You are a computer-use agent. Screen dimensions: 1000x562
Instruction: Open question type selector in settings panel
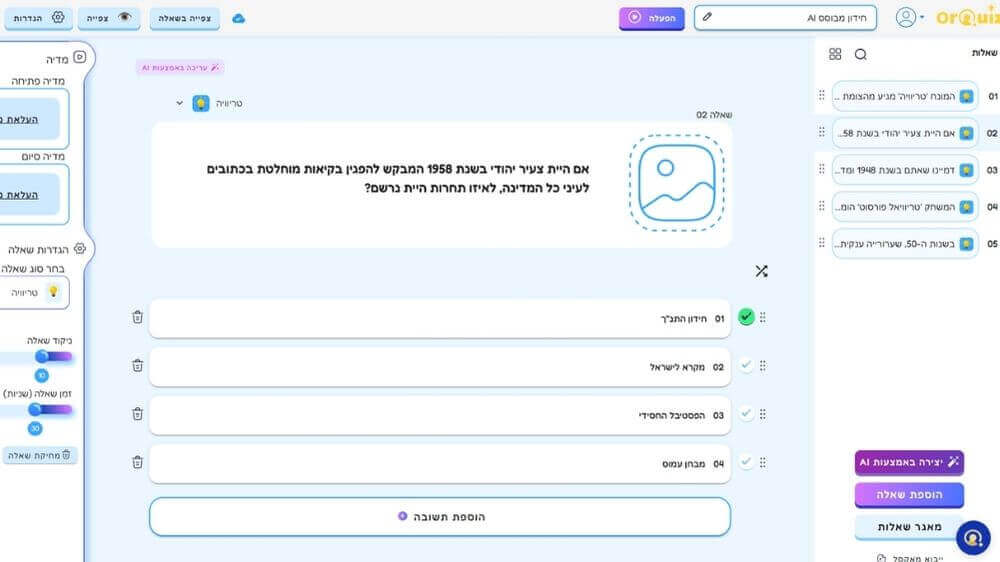(x=35, y=292)
